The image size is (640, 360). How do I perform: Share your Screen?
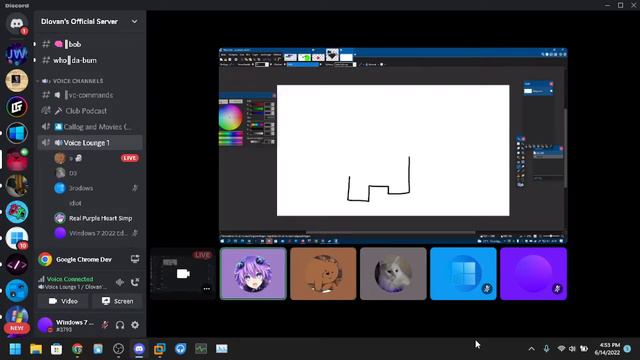pos(117,301)
